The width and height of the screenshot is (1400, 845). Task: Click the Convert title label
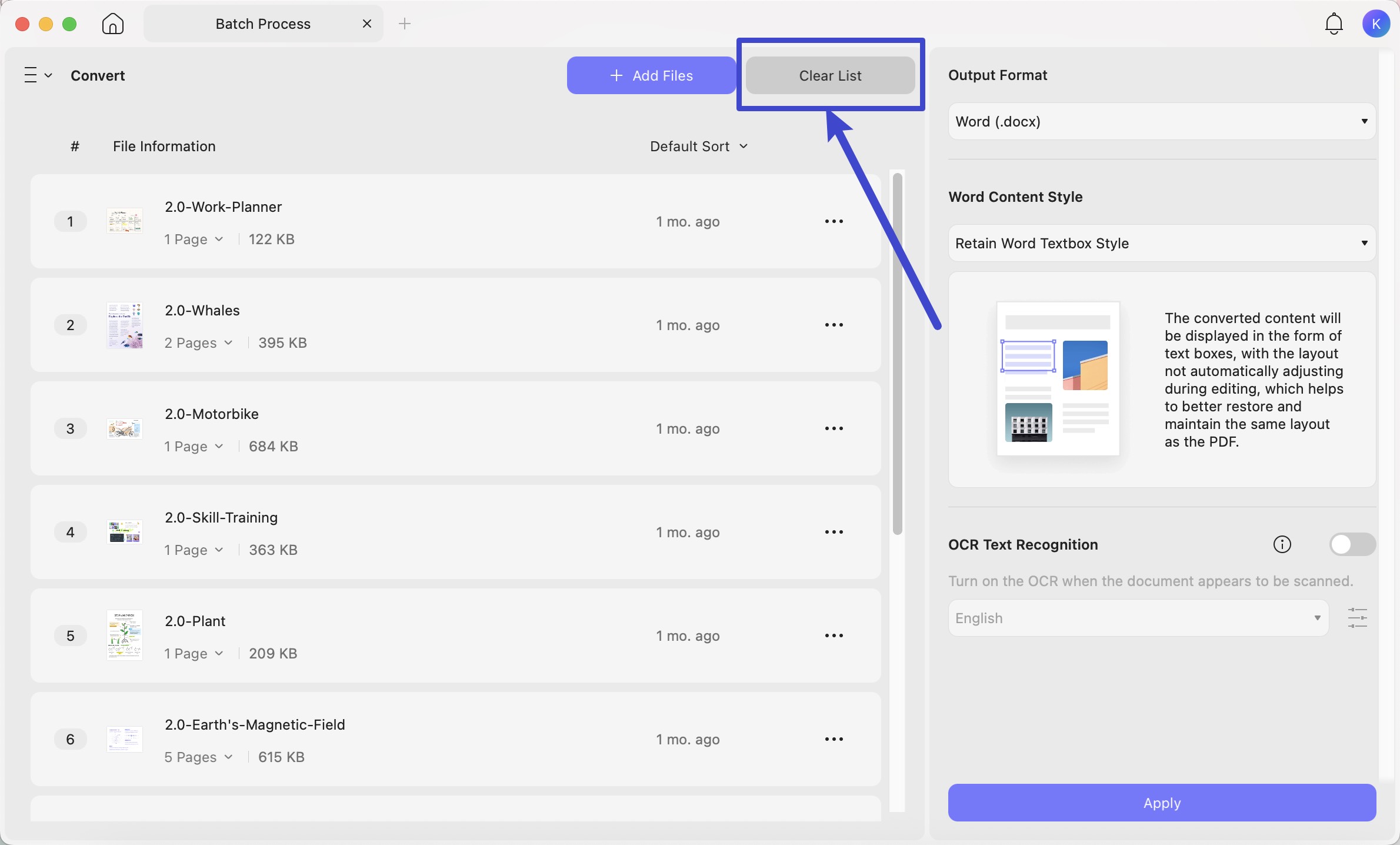(98, 75)
